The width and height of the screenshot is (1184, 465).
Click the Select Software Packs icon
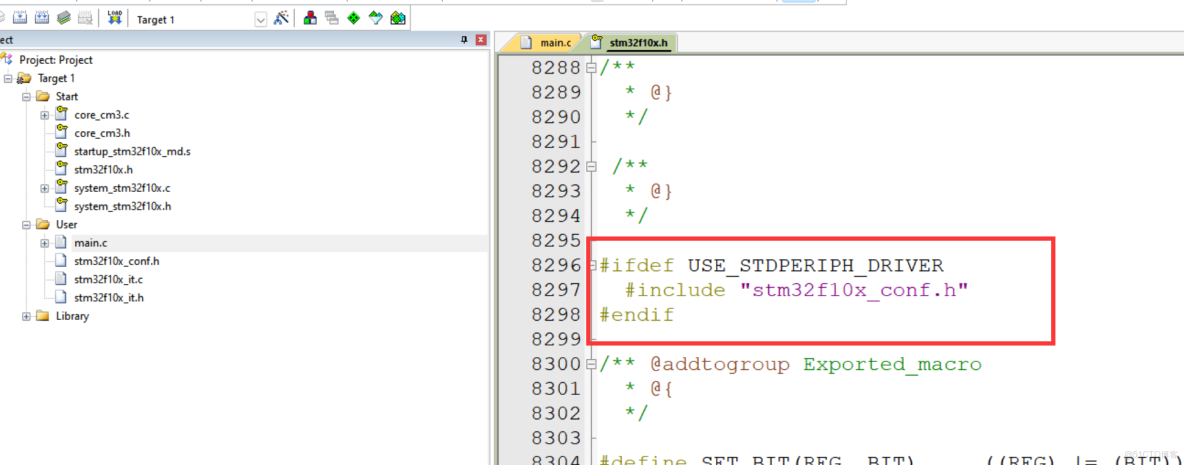[375, 18]
